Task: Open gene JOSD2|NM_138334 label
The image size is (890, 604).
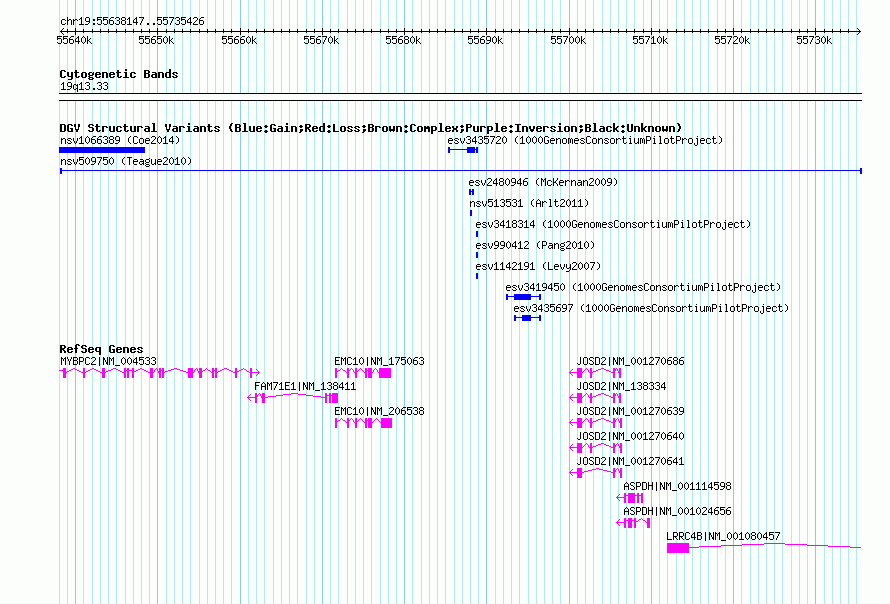Action: (x=621, y=386)
